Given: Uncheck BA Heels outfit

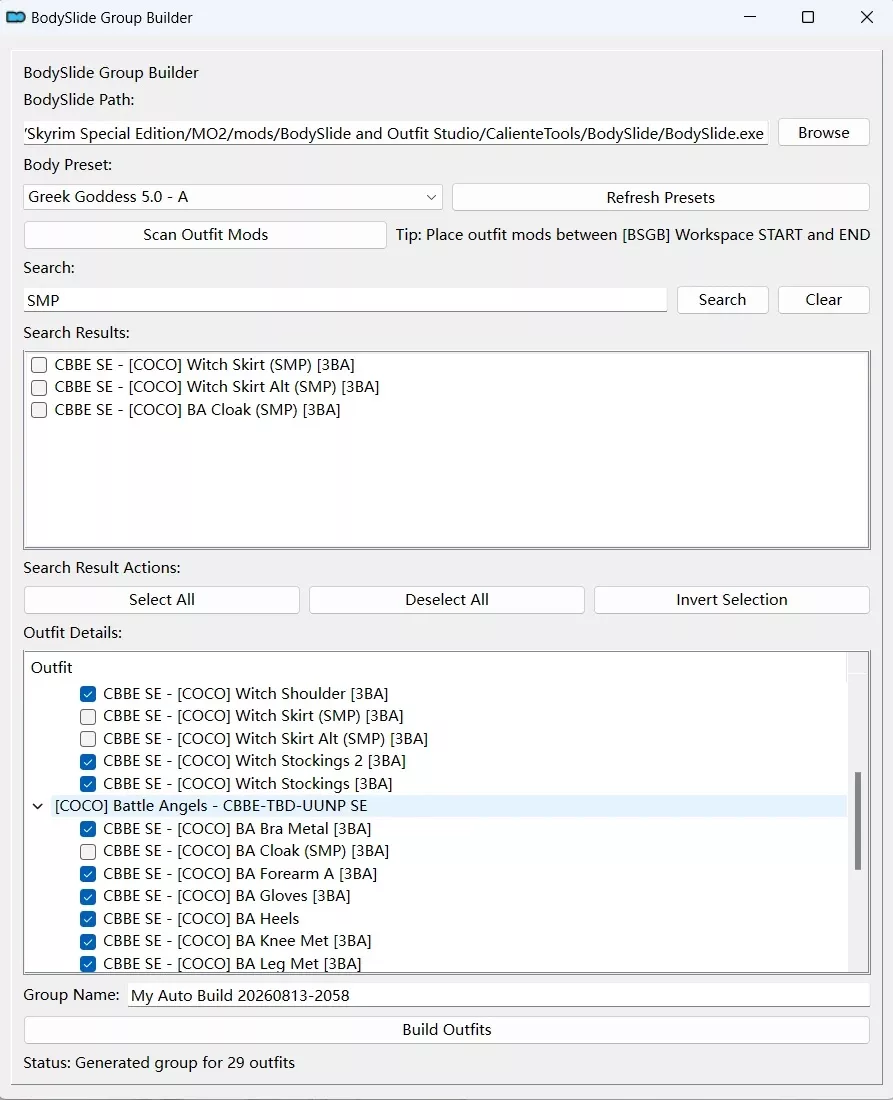Looking at the screenshot, I should pyautogui.click(x=88, y=919).
